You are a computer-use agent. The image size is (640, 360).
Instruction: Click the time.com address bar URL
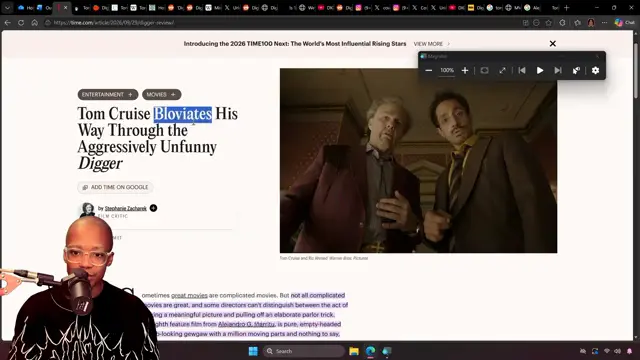(114, 23)
